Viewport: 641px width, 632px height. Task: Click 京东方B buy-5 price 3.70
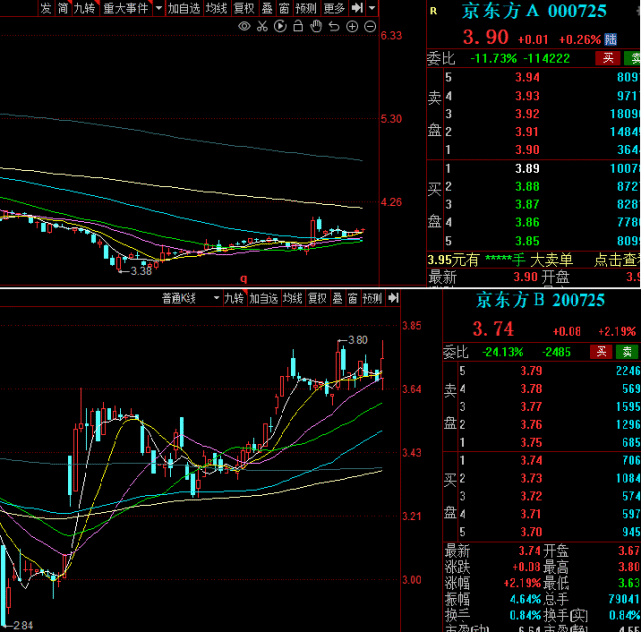(x=531, y=532)
